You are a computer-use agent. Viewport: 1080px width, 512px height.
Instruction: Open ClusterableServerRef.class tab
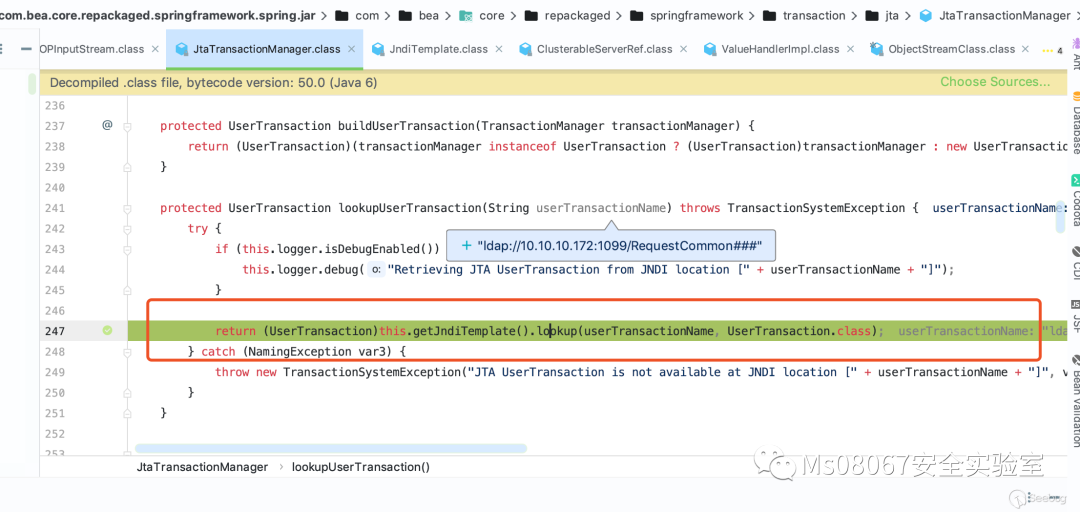(605, 49)
